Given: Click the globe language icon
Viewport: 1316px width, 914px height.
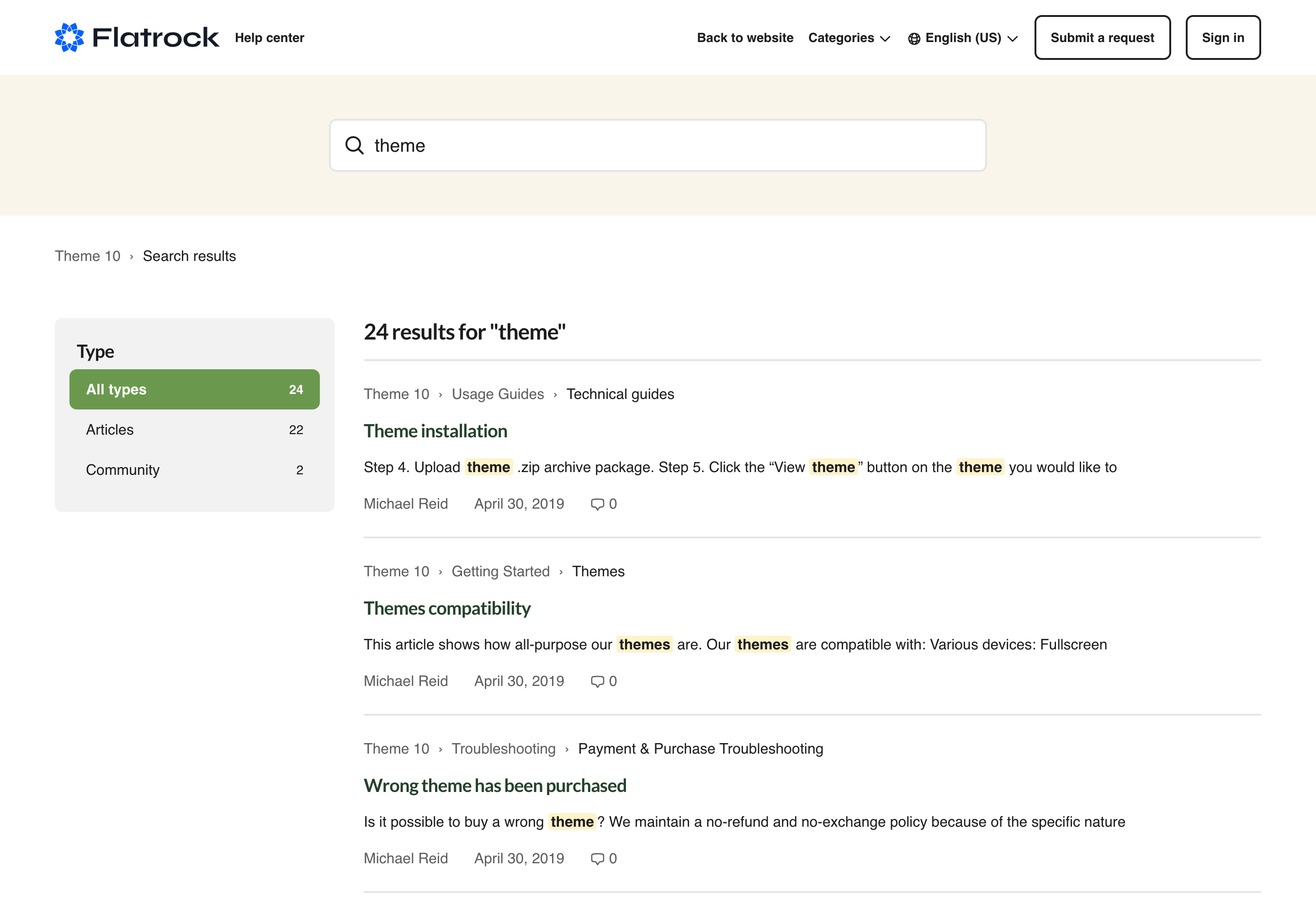Looking at the screenshot, I should pyautogui.click(x=914, y=38).
